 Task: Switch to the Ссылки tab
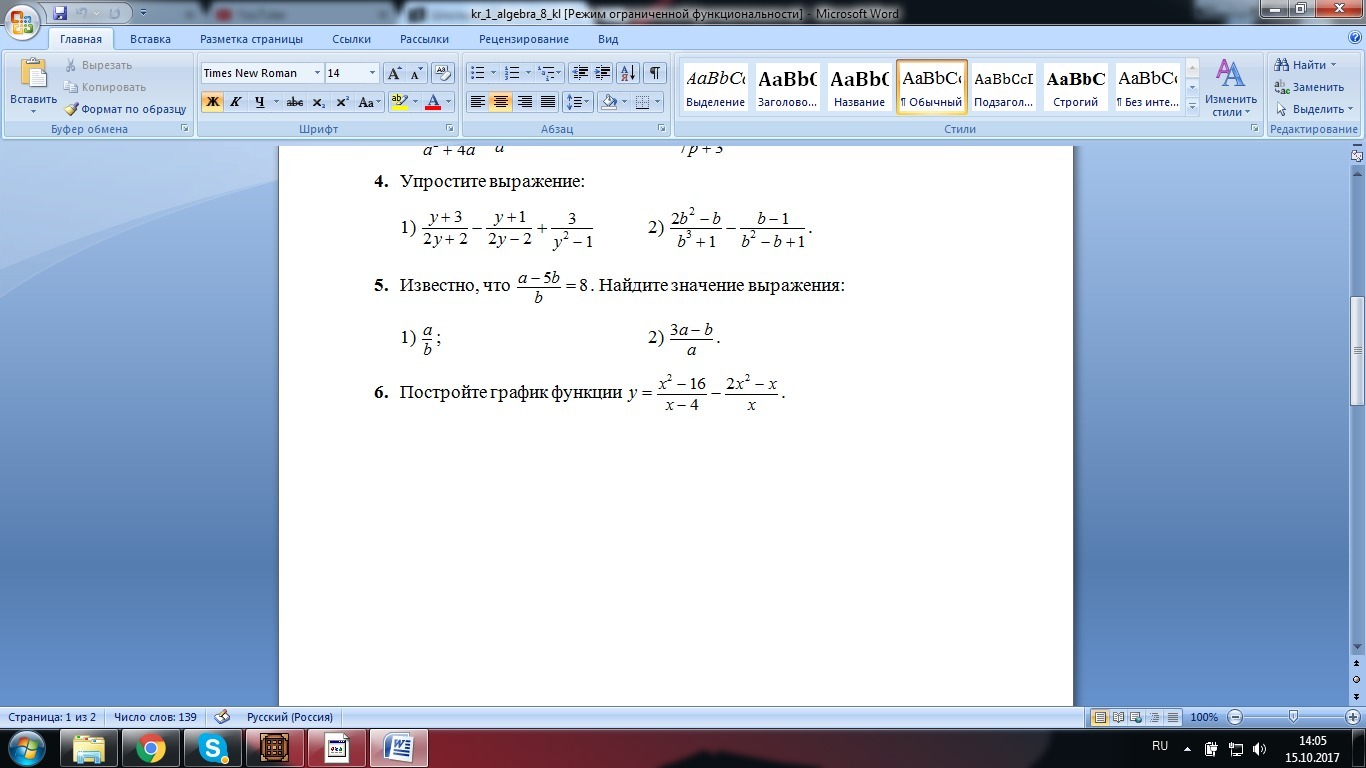(351, 39)
